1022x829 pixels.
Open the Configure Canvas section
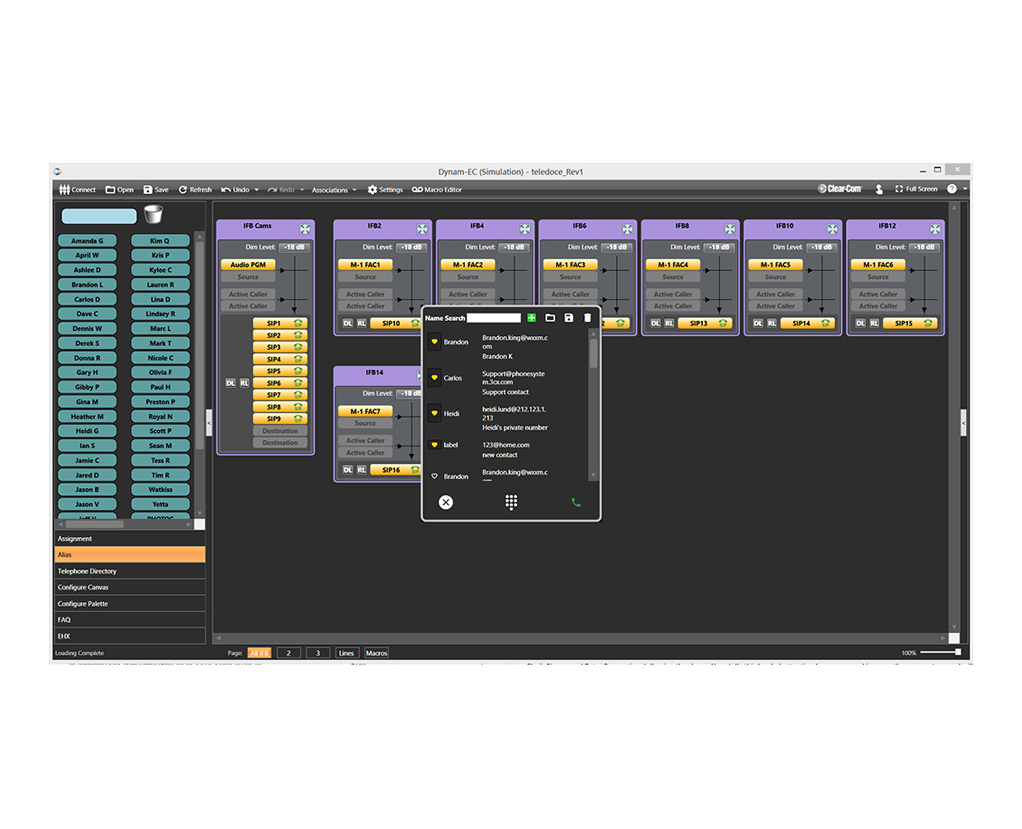(x=130, y=587)
